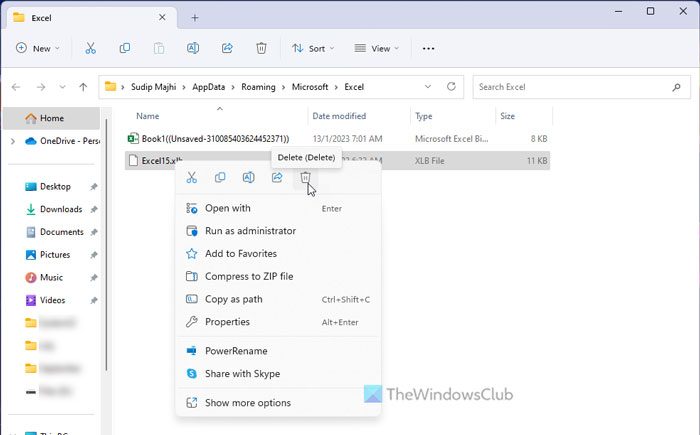The height and width of the screenshot is (435, 700).
Task: Choose Share with Skype
Action: point(278,374)
